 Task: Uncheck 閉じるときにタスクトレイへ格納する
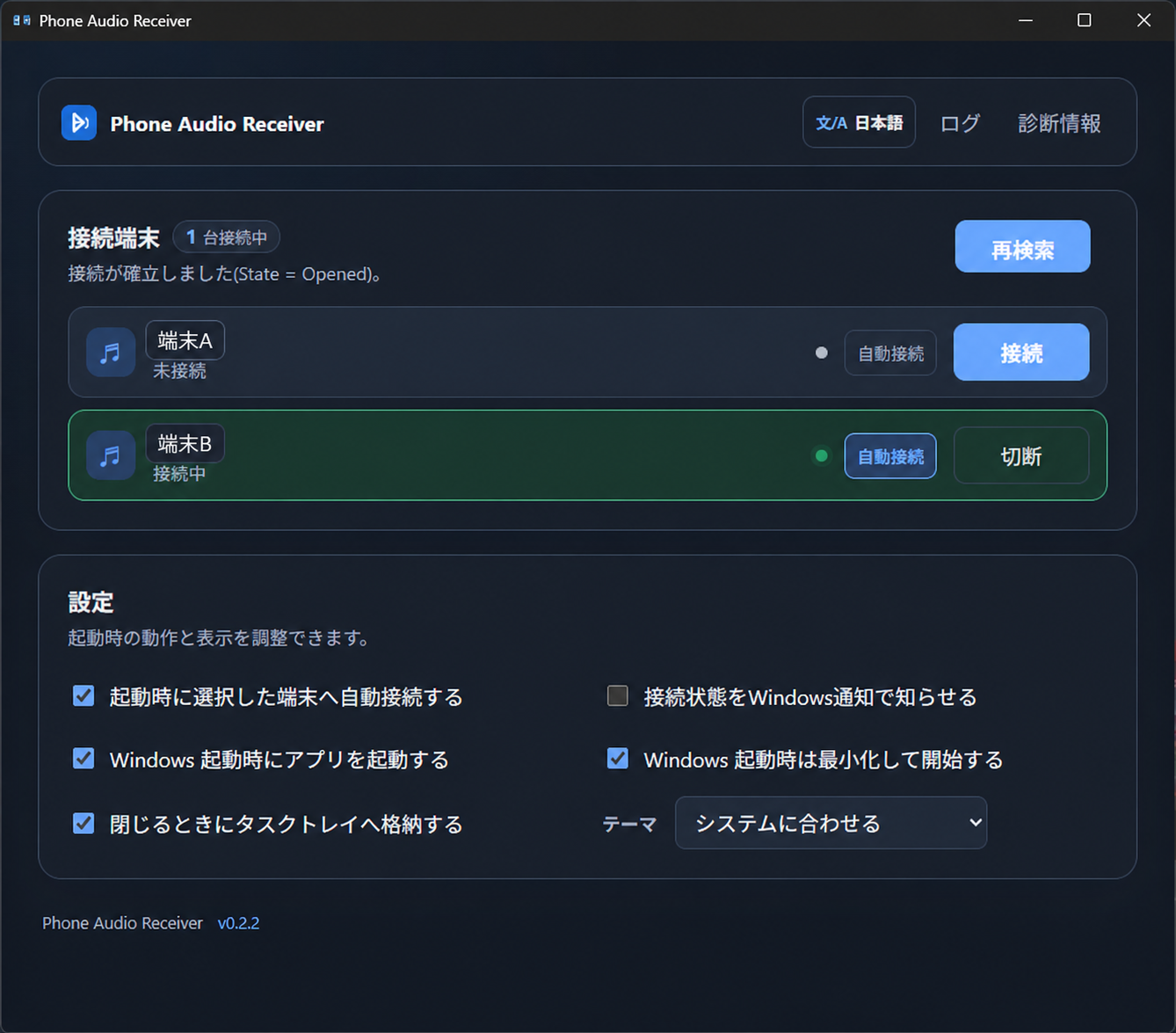pos(83,824)
